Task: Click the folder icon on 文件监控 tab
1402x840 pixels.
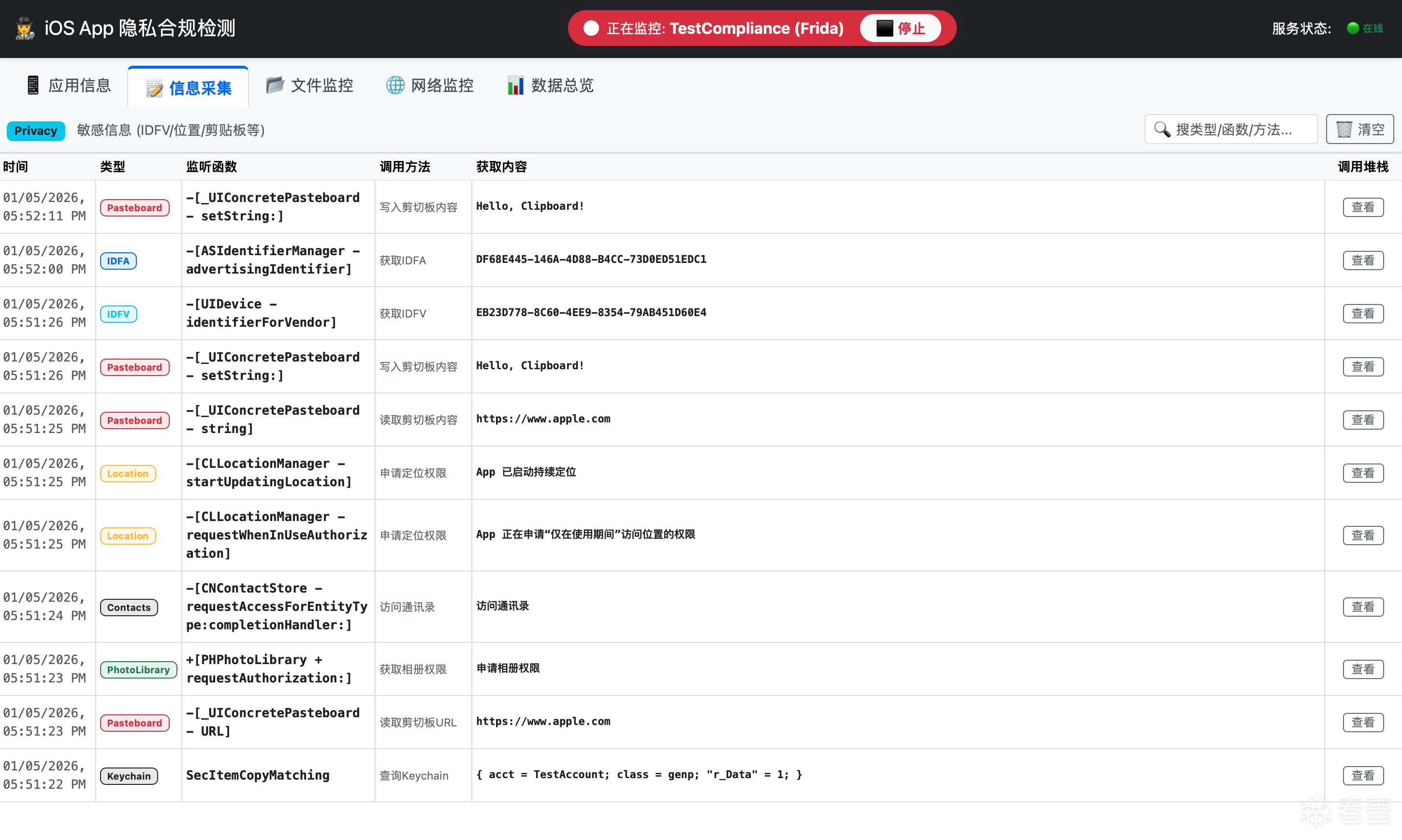Action: (275, 86)
